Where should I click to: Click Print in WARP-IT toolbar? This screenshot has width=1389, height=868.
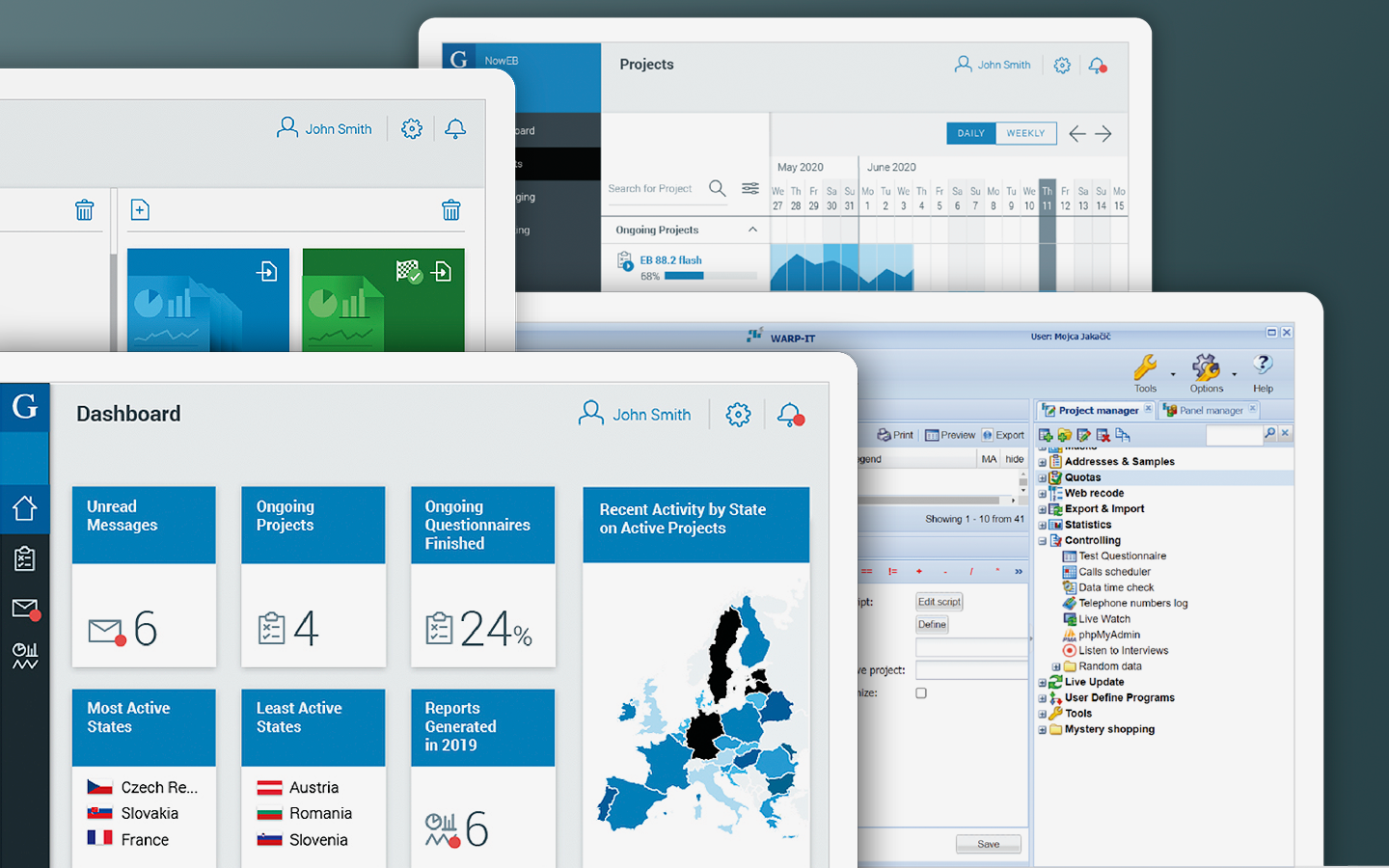pos(895,435)
